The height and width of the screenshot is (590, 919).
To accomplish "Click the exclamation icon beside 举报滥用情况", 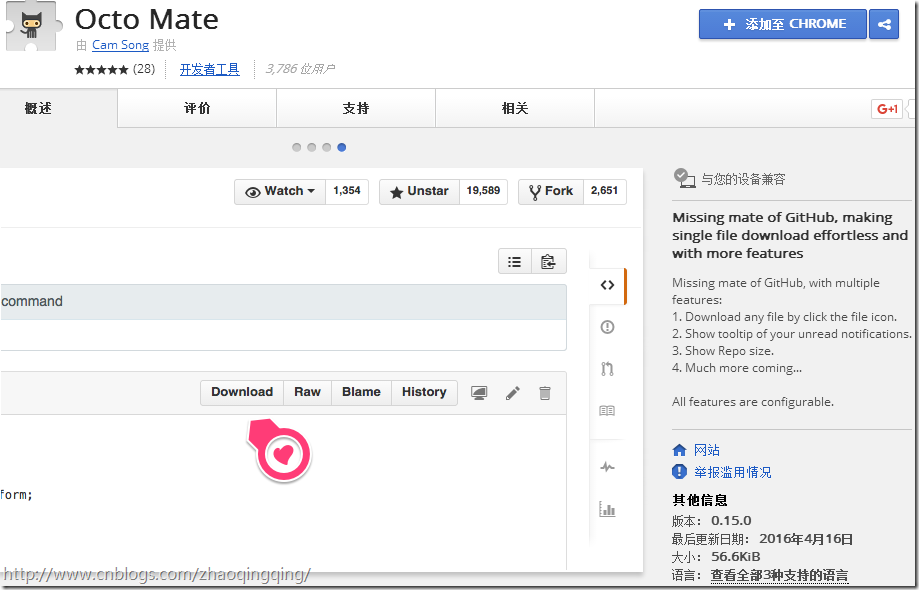I will click(x=679, y=471).
